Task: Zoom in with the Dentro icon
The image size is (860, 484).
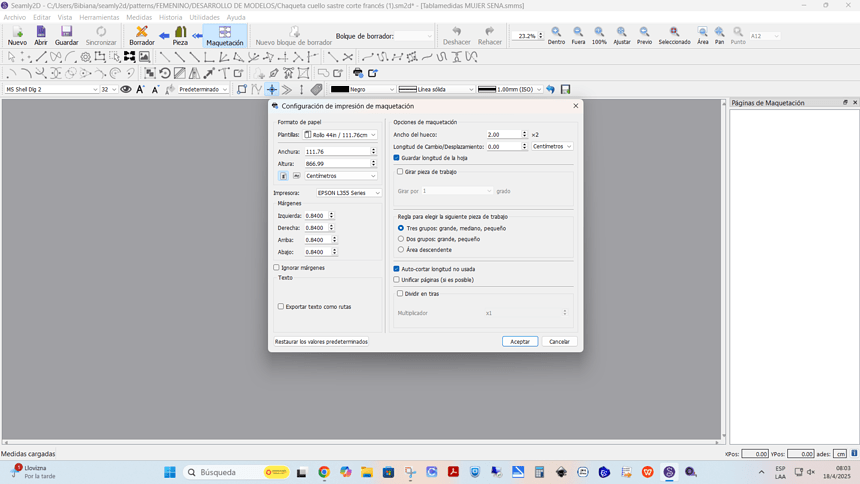Action: [x=556, y=36]
